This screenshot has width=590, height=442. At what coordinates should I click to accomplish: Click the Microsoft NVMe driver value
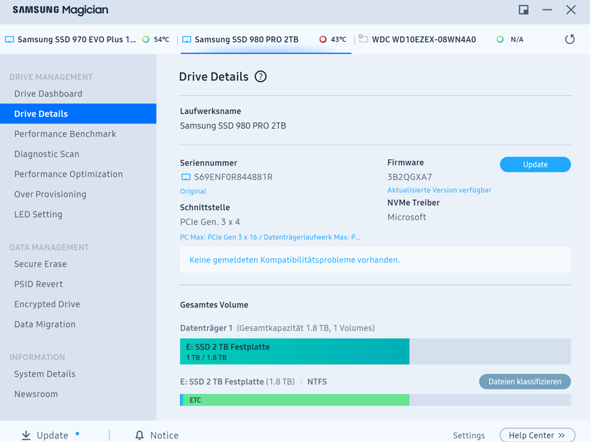coord(407,217)
